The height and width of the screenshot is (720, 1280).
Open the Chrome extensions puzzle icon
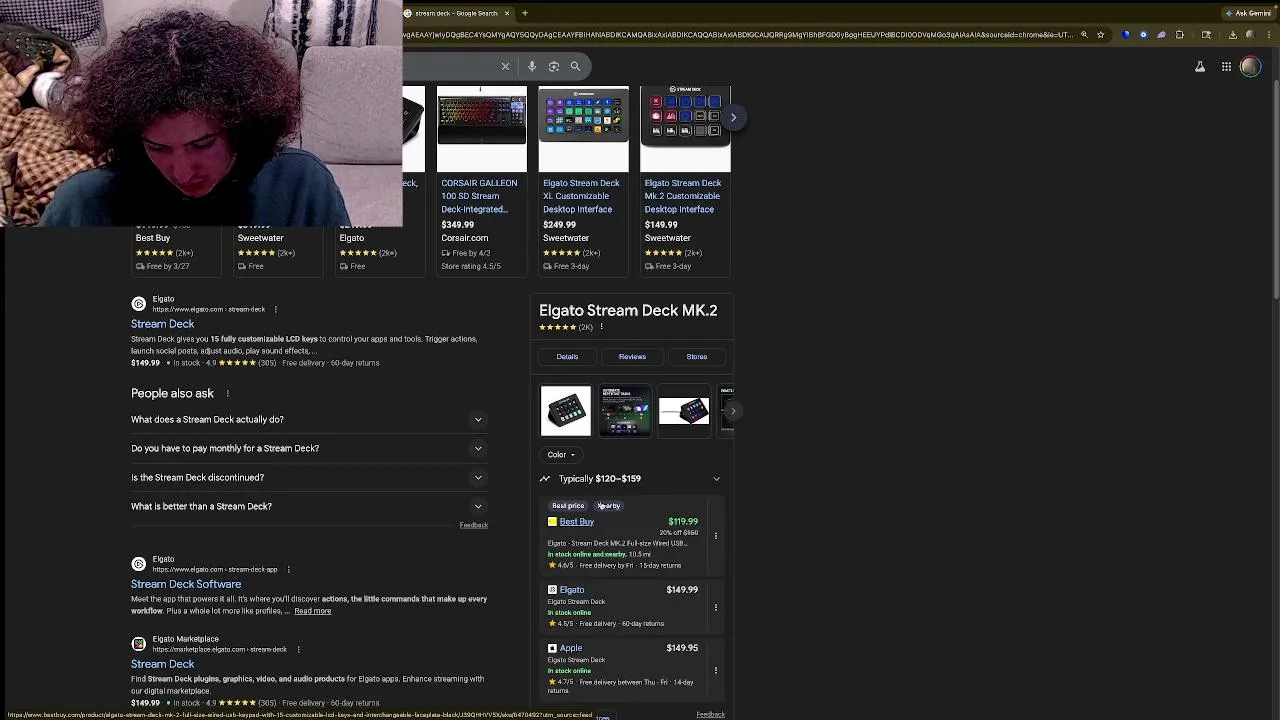tap(1180, 35)
